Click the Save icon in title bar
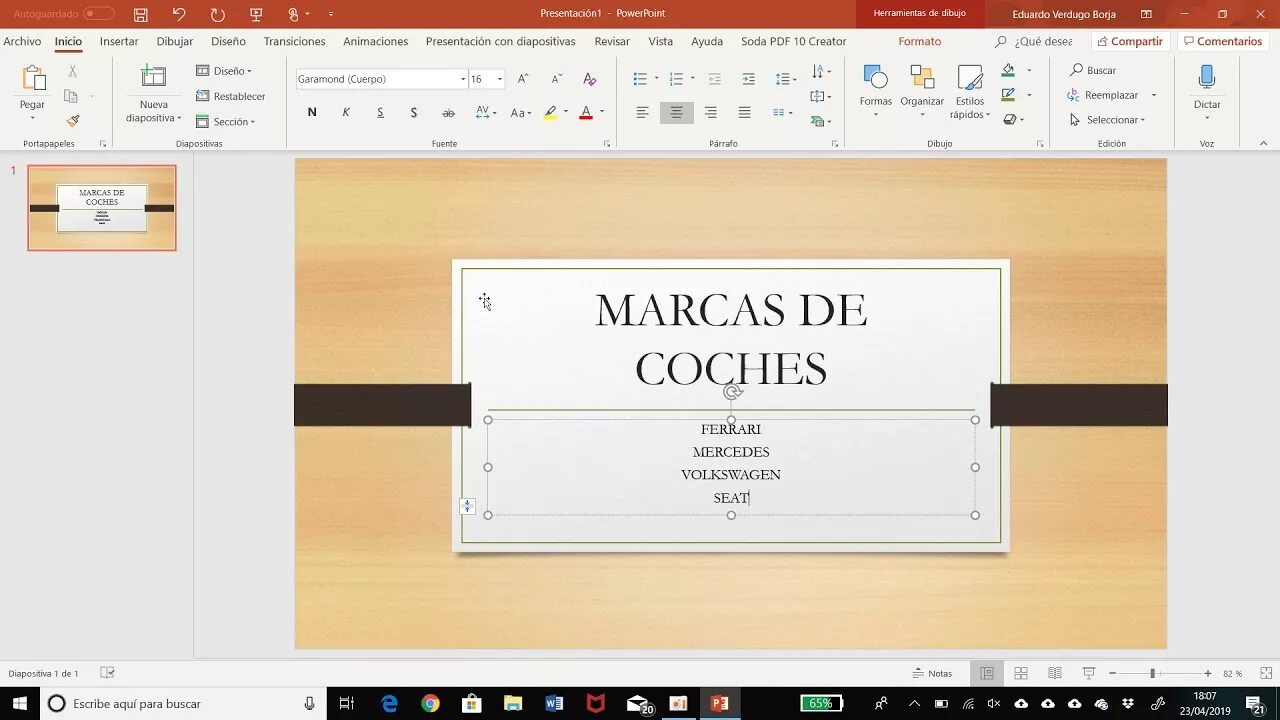The height and width of the screenshot is (720, 1280). pos(141,14)
